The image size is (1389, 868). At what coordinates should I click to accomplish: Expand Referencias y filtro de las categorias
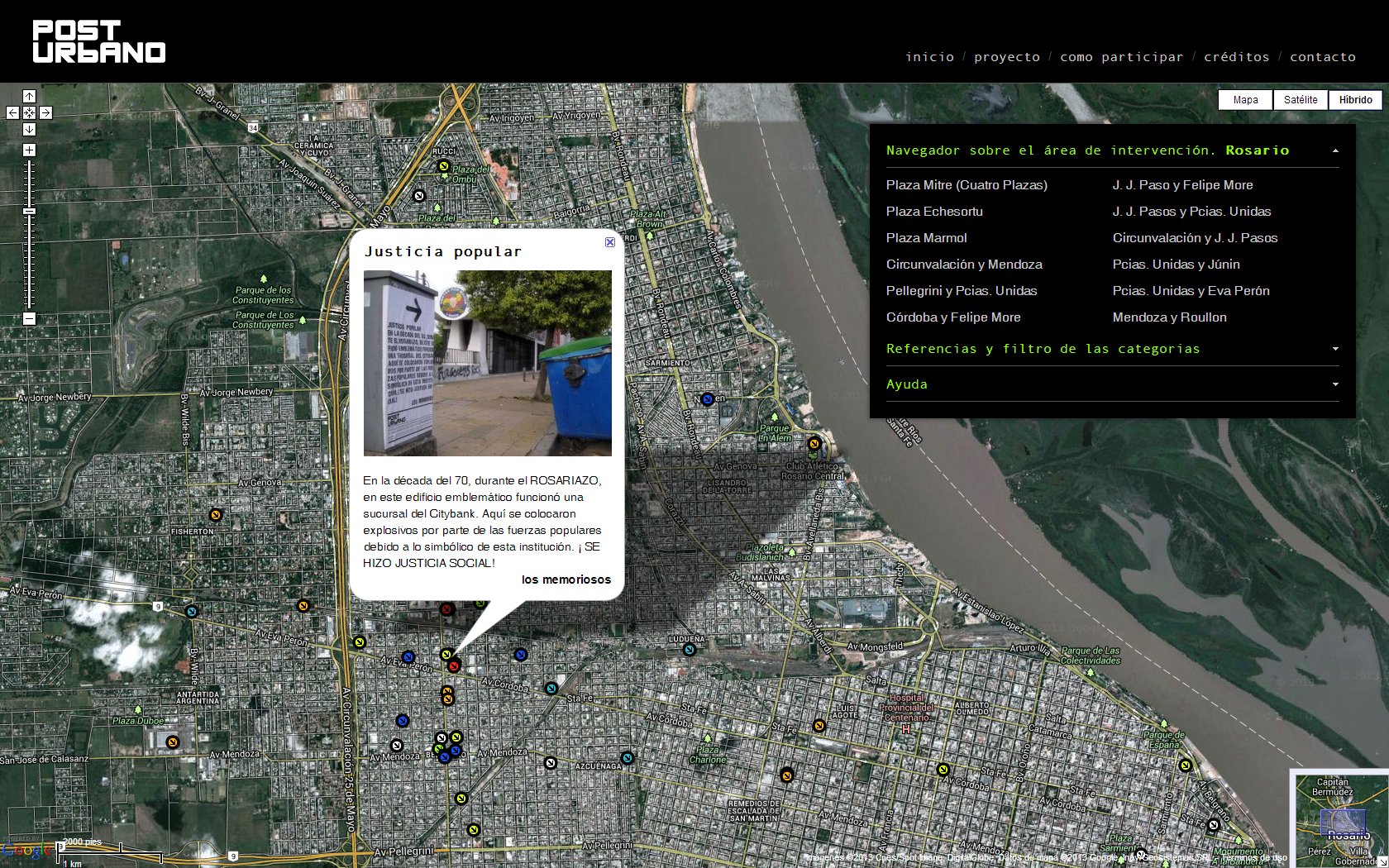[x=1335, y=349]
